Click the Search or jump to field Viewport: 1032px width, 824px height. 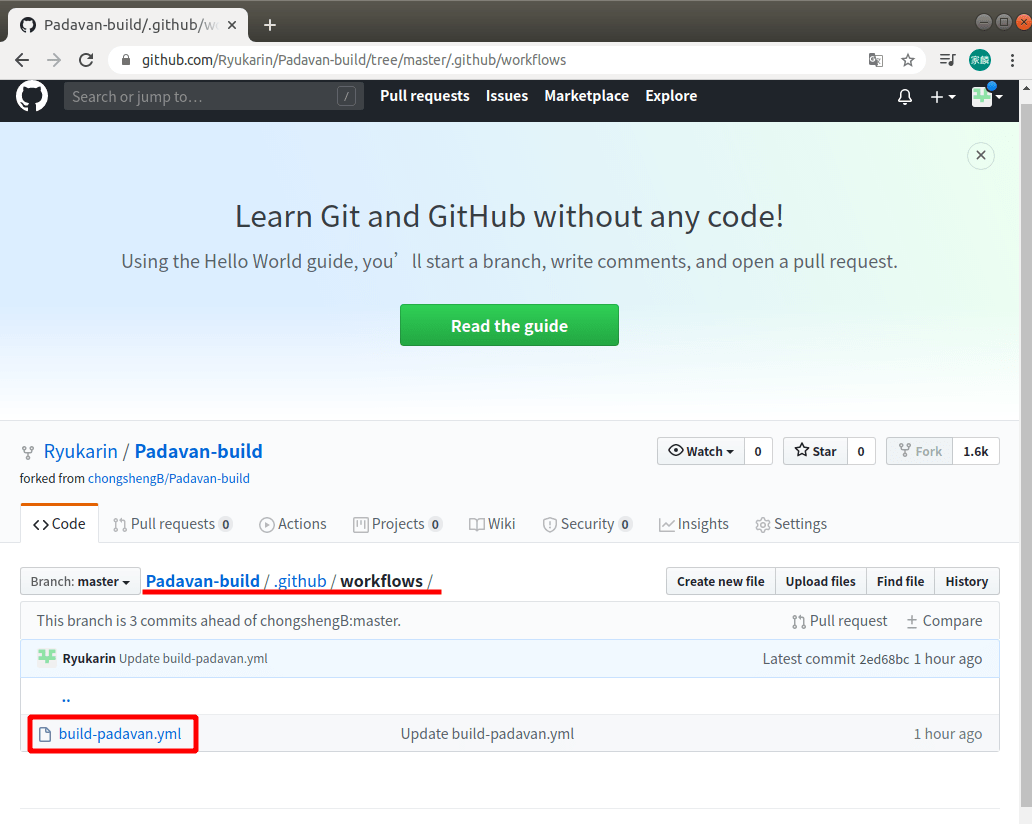click(x=213, y=97)
